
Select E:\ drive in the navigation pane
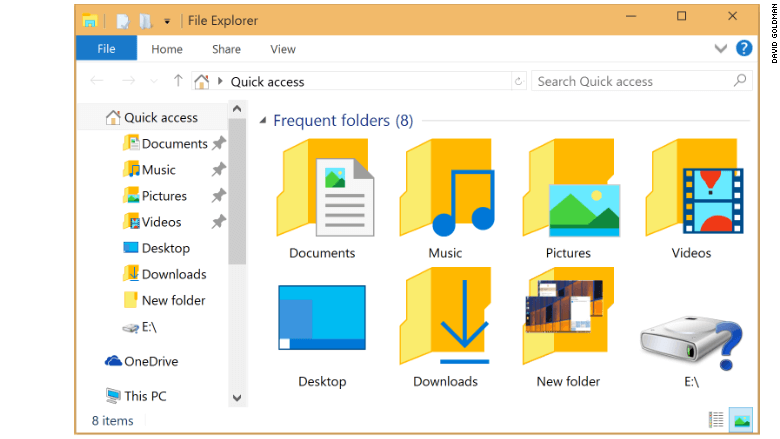(139, 327)
